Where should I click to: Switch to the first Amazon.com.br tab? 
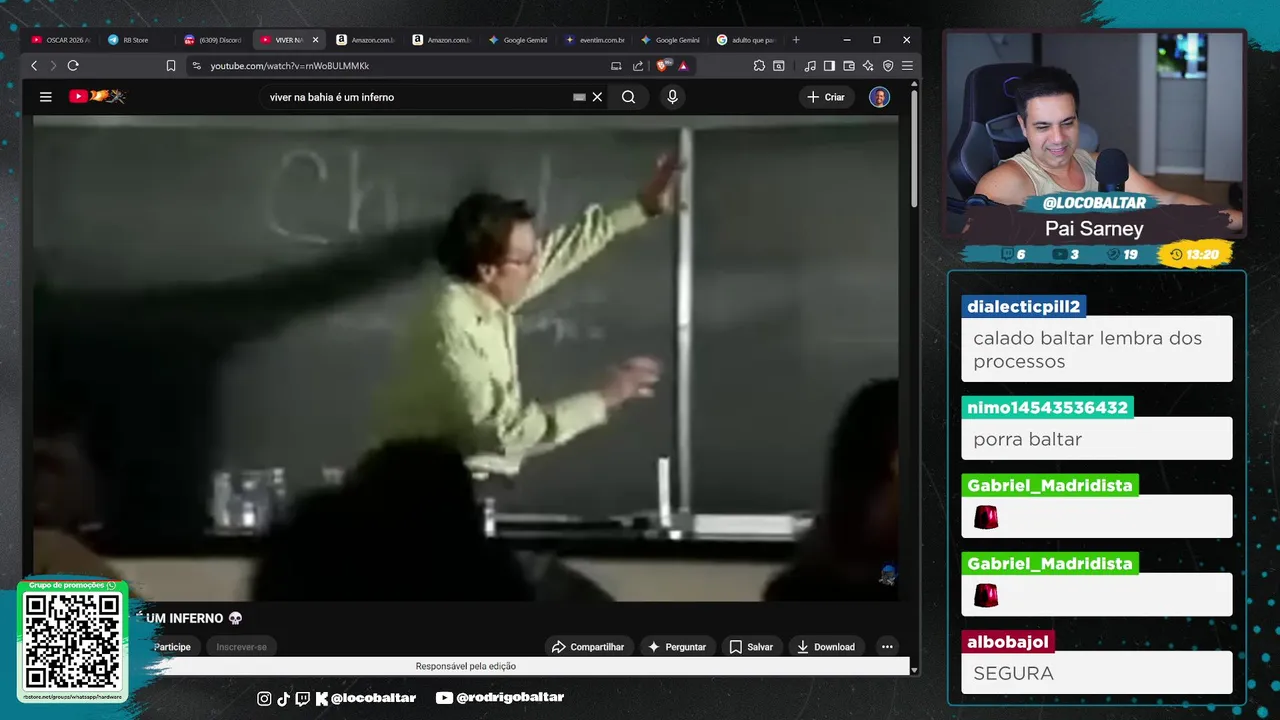(x=365, y=40)
